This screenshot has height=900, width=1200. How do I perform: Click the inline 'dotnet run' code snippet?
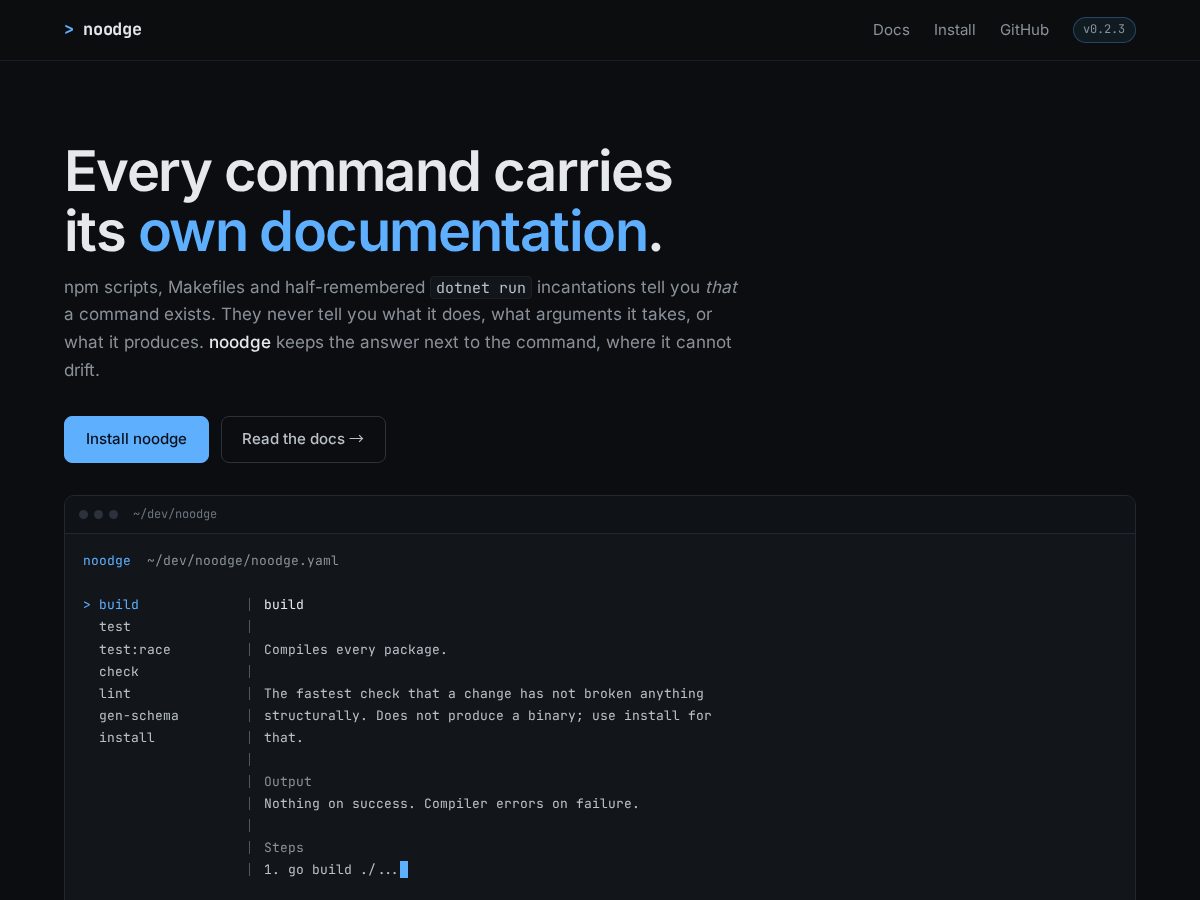coord(481,288)
